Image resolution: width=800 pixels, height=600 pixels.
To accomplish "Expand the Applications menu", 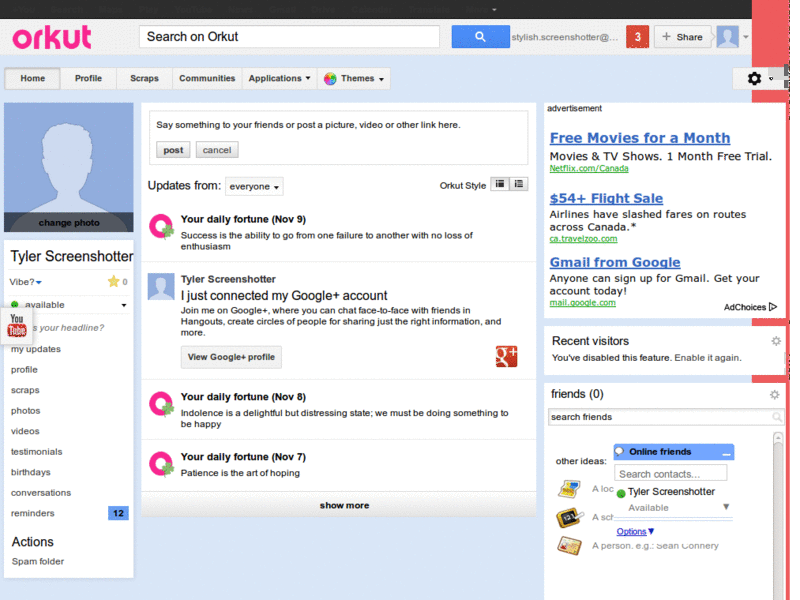I will (x=279, y=79).
